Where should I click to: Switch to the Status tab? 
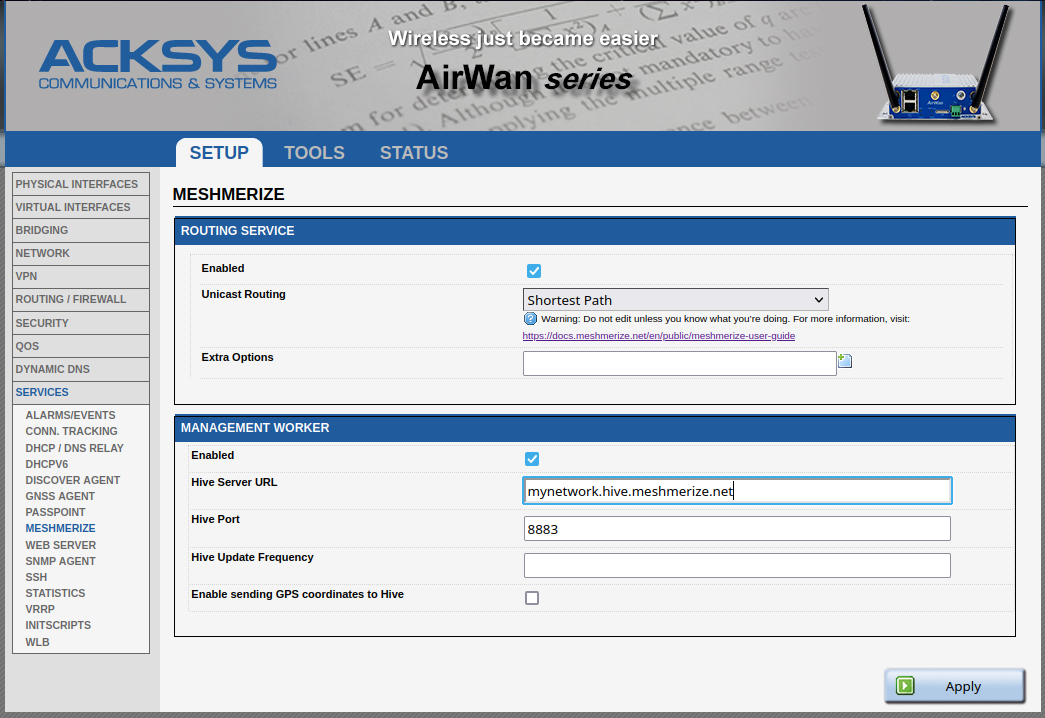pos(414,153)
